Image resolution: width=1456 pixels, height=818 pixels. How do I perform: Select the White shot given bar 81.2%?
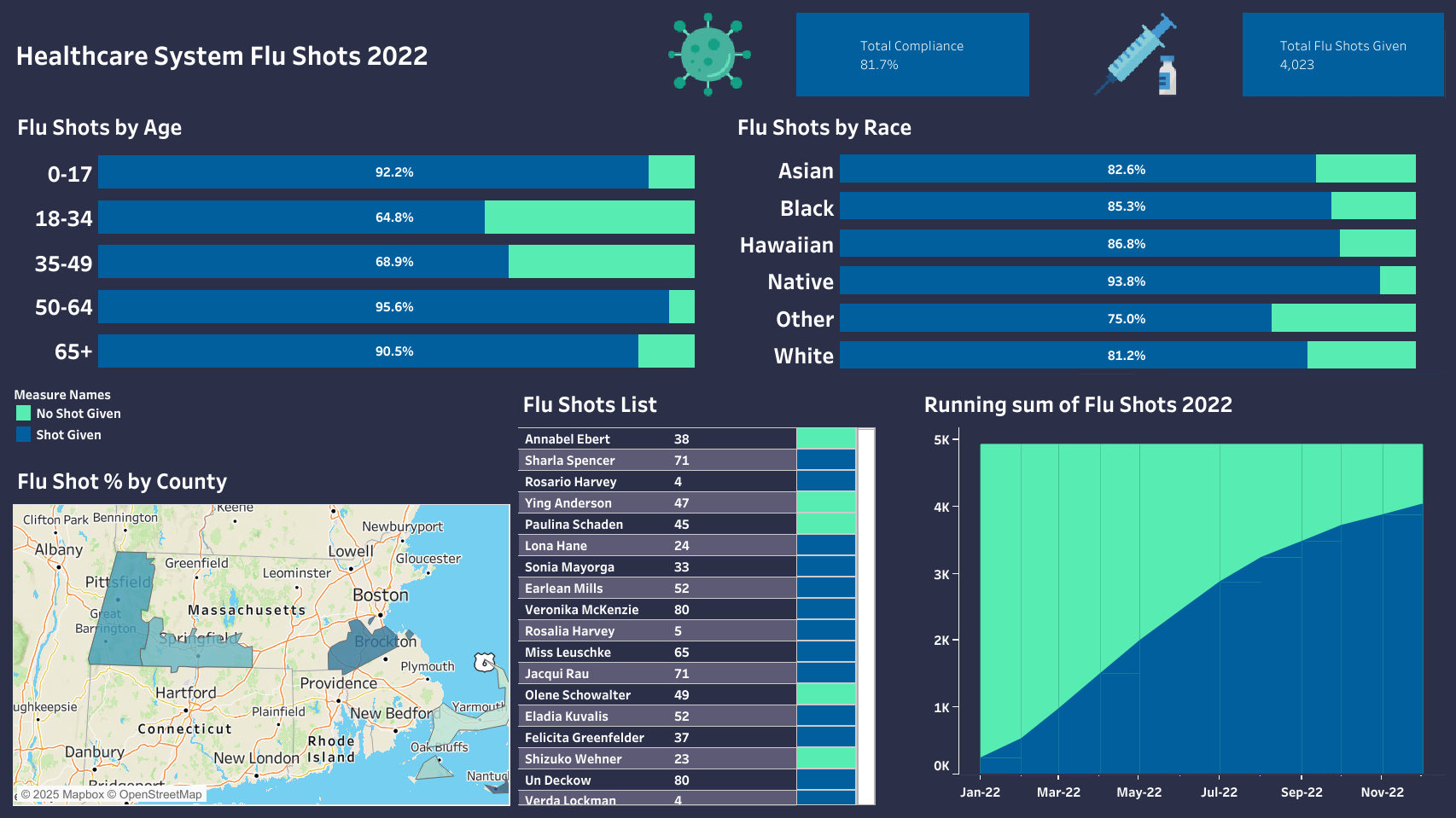(1074, 355)
